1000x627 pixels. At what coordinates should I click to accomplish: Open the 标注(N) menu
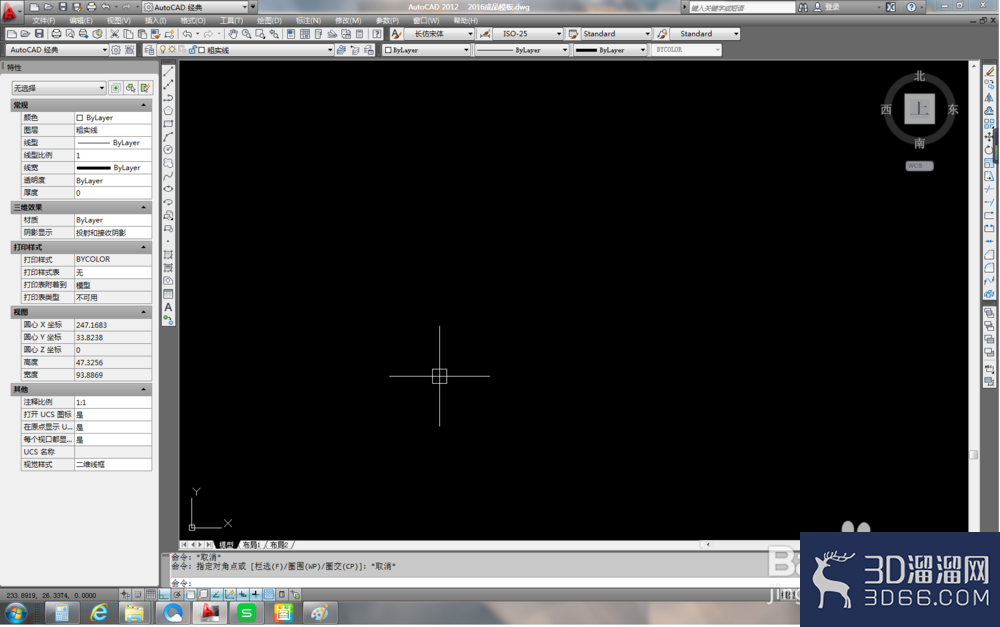(x=308, y=20)
